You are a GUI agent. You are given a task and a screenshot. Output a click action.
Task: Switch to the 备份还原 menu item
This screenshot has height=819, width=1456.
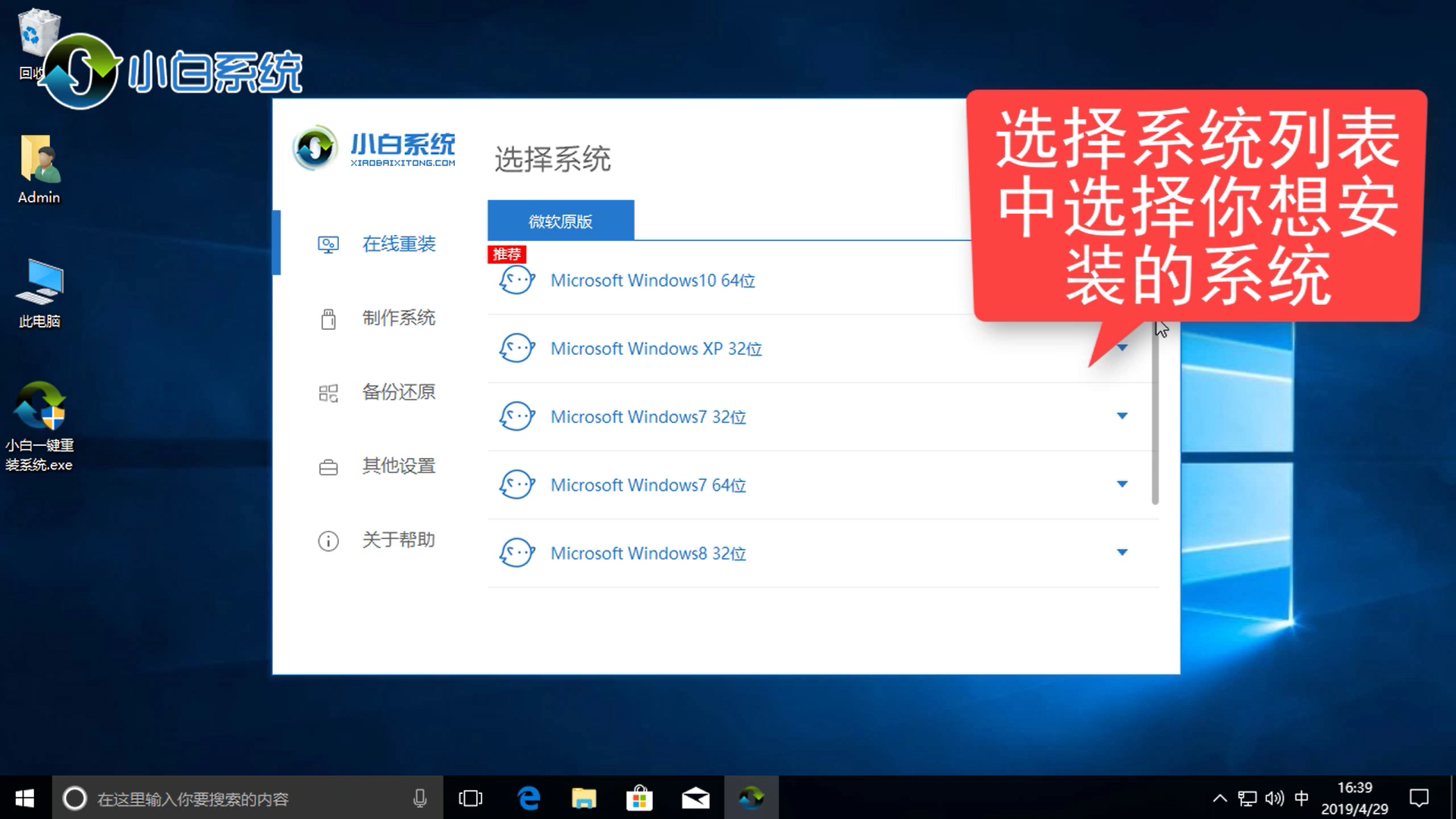398,392
